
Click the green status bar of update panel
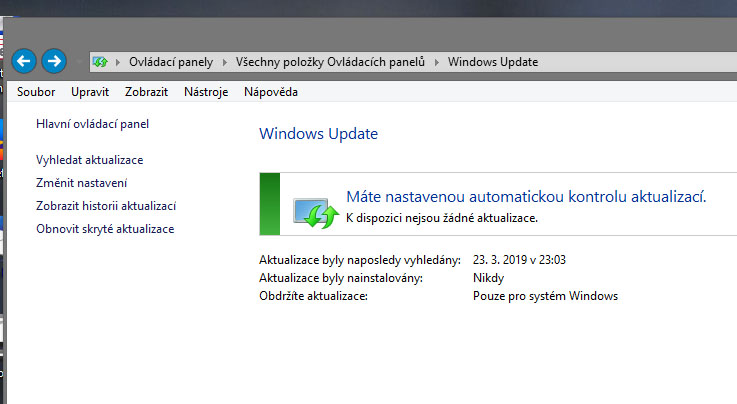click(270, 204)
